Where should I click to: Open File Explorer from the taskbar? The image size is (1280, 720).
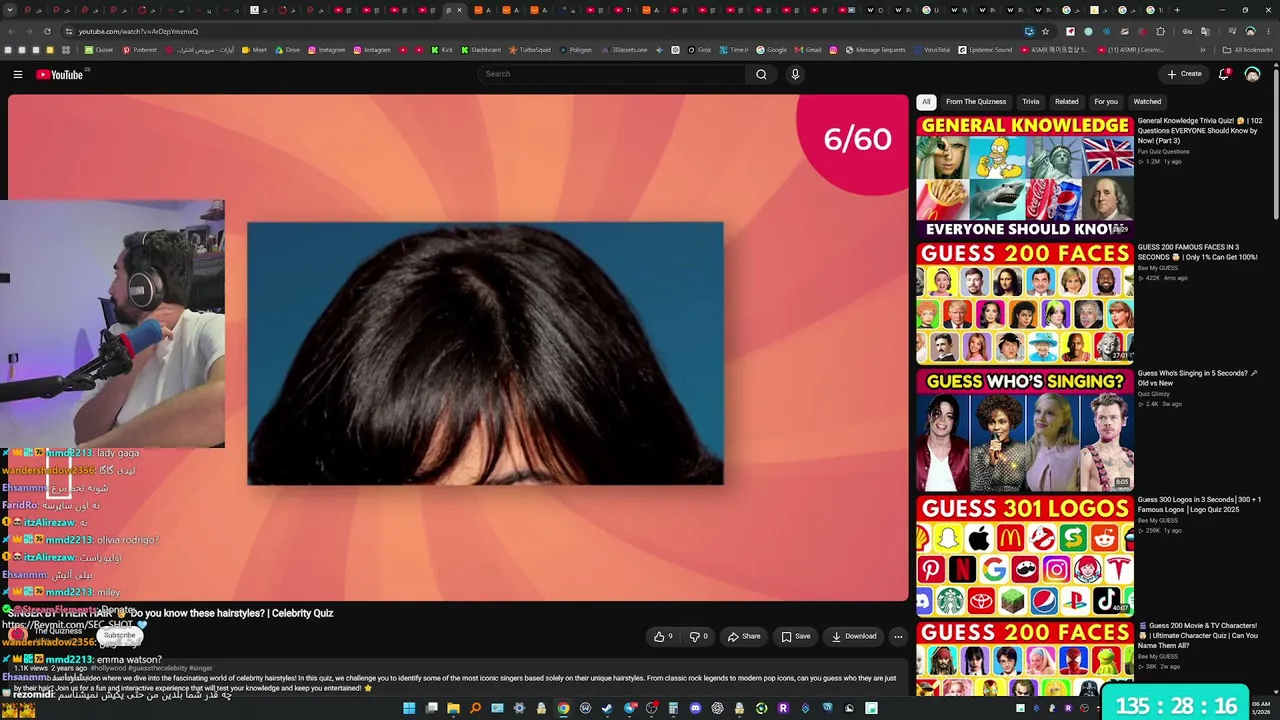click(453, 709)
